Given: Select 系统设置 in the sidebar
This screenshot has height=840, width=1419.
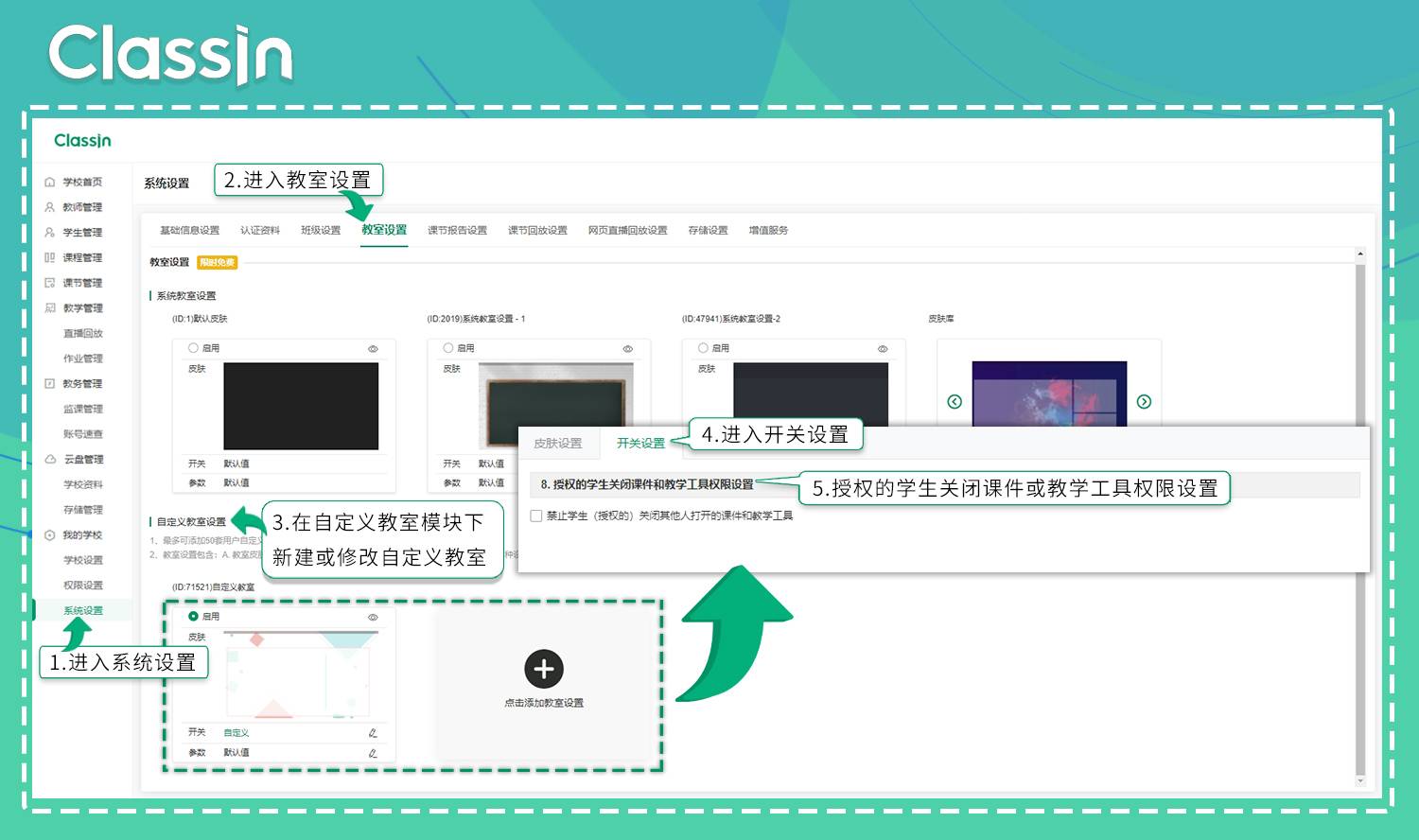Looking at the screenshot, I should click(83, 611).
